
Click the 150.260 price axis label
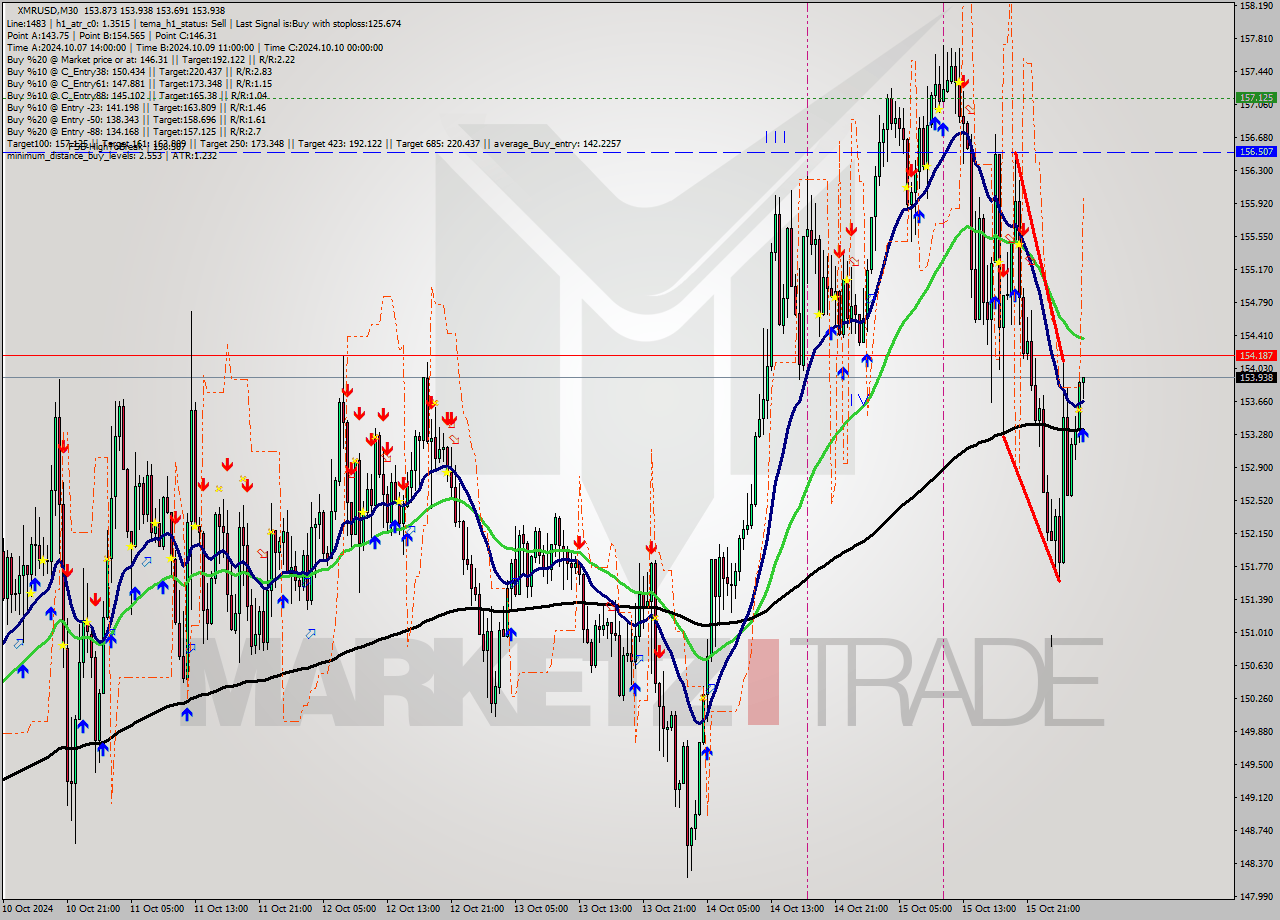click(1256, 699)
